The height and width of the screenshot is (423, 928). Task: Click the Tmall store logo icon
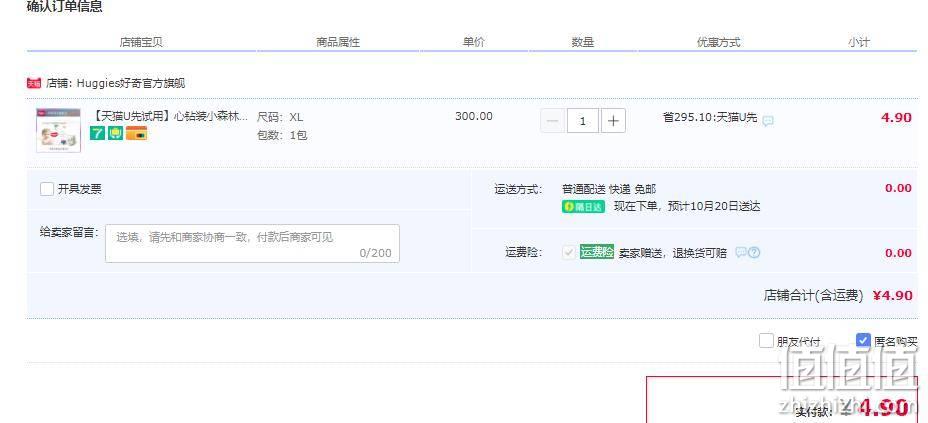(34, 83)
